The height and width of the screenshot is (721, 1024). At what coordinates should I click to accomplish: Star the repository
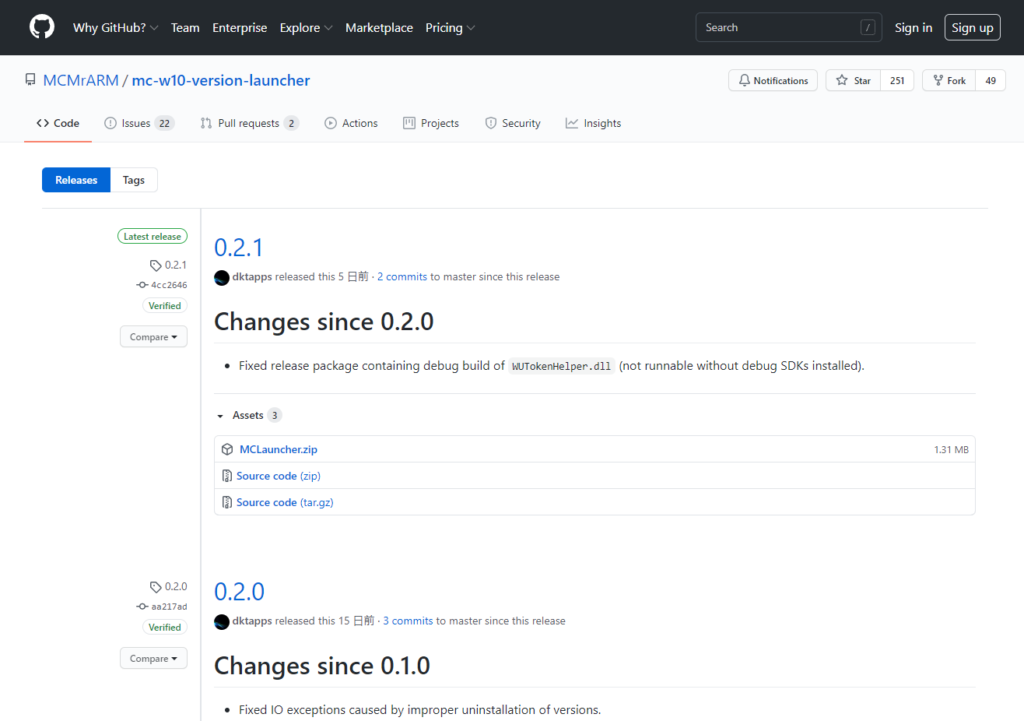[853, 80]
